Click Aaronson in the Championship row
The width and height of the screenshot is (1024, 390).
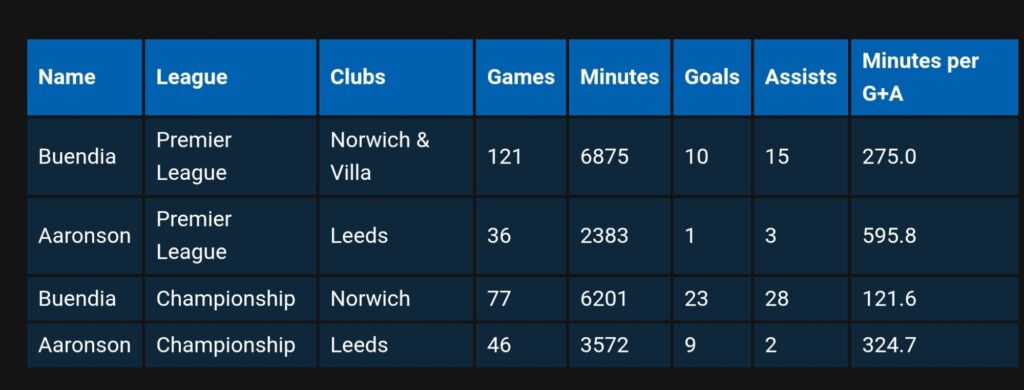pyautogui.click(x=84, y=345)
